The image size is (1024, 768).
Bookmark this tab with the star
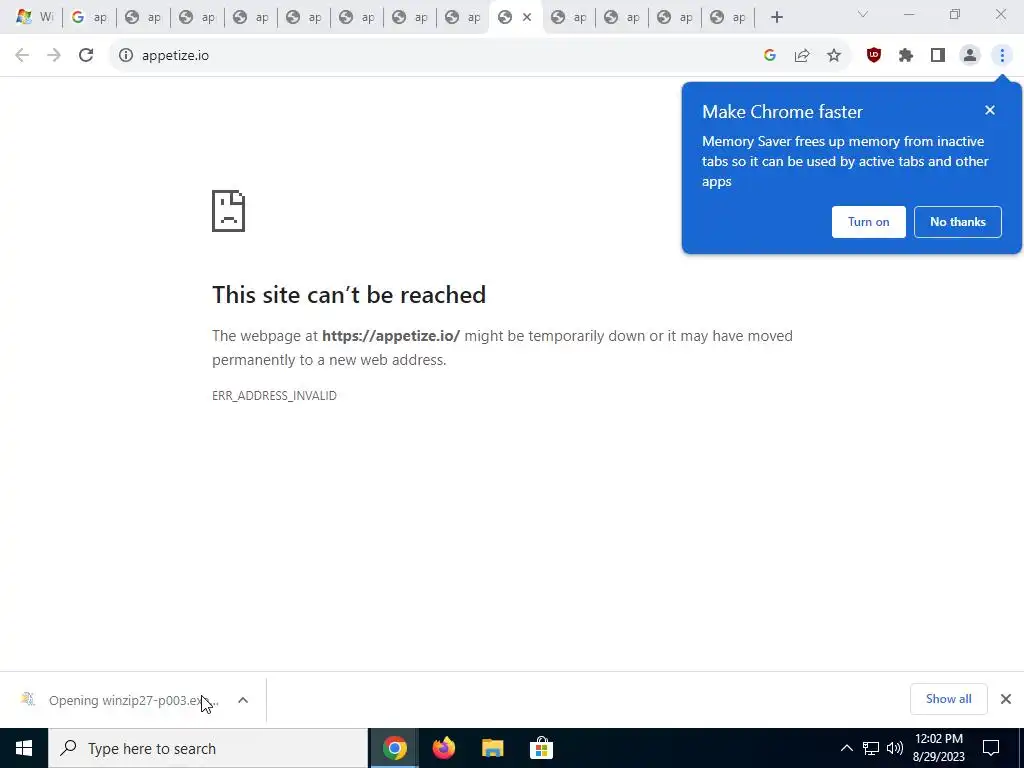click(x=834, y=56)
